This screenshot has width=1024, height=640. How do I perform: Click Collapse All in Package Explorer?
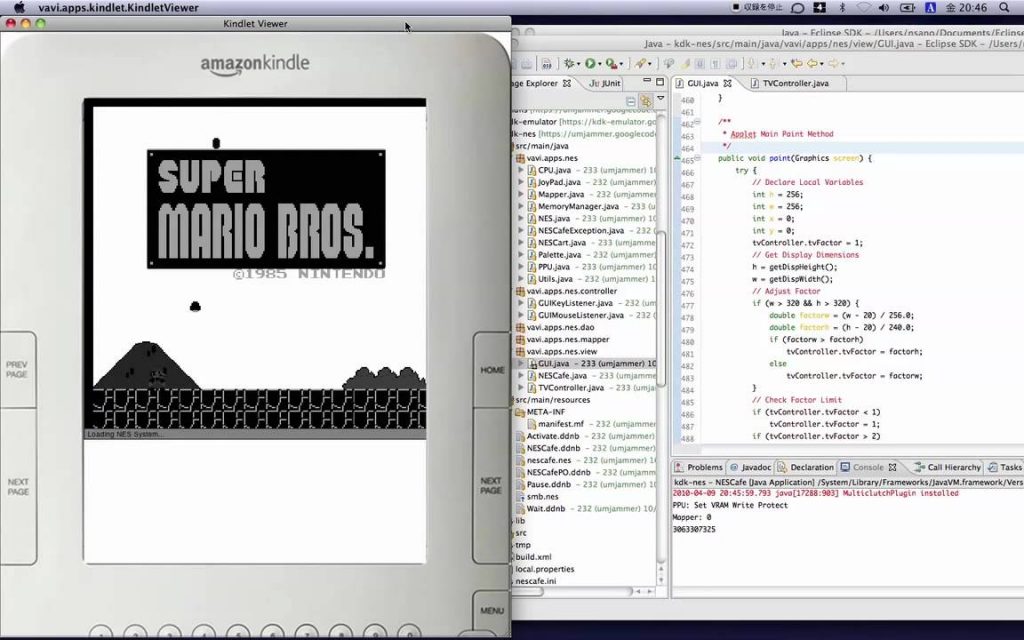pyautogui.click(x=631, y=101)
